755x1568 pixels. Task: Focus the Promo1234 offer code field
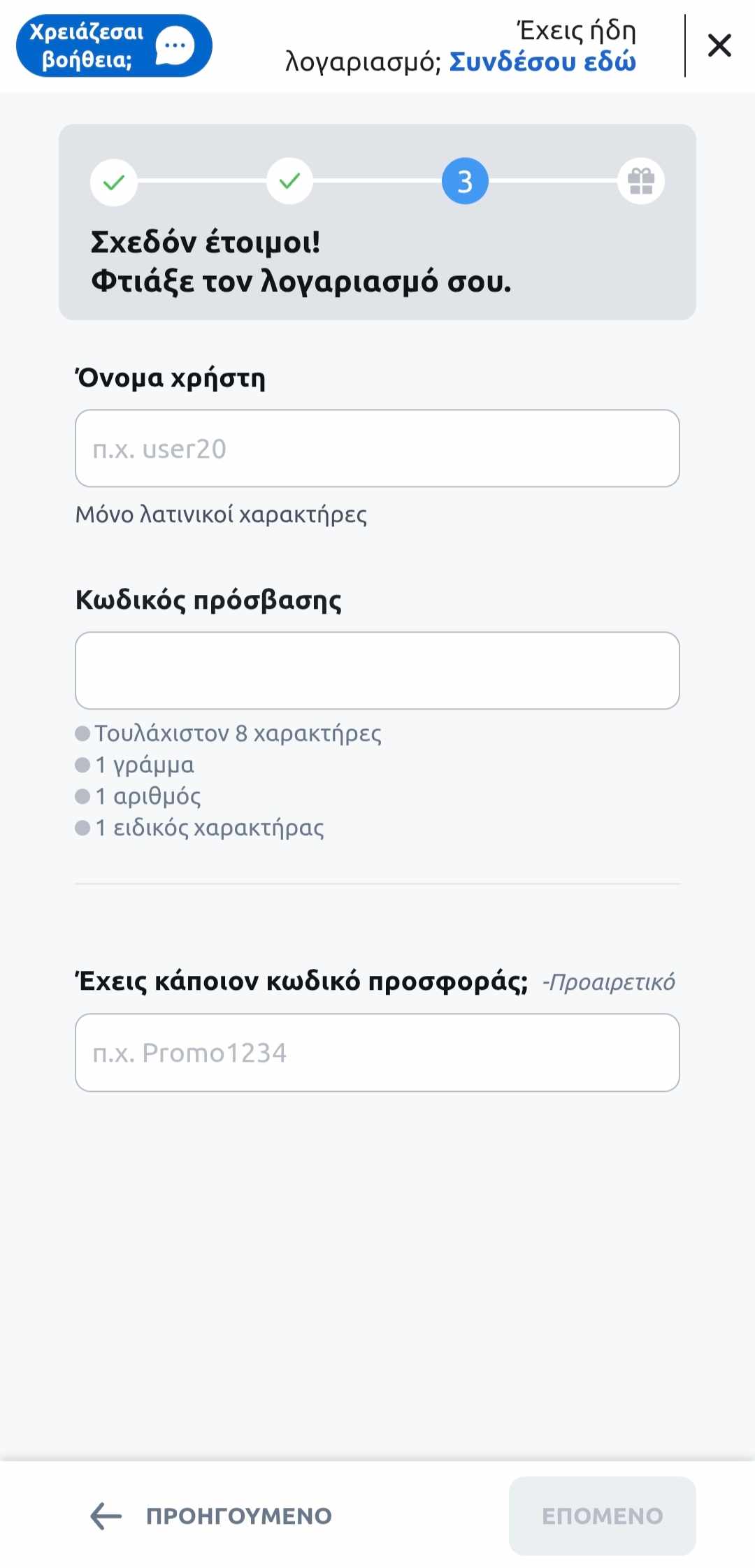(x=377, y=1052)
